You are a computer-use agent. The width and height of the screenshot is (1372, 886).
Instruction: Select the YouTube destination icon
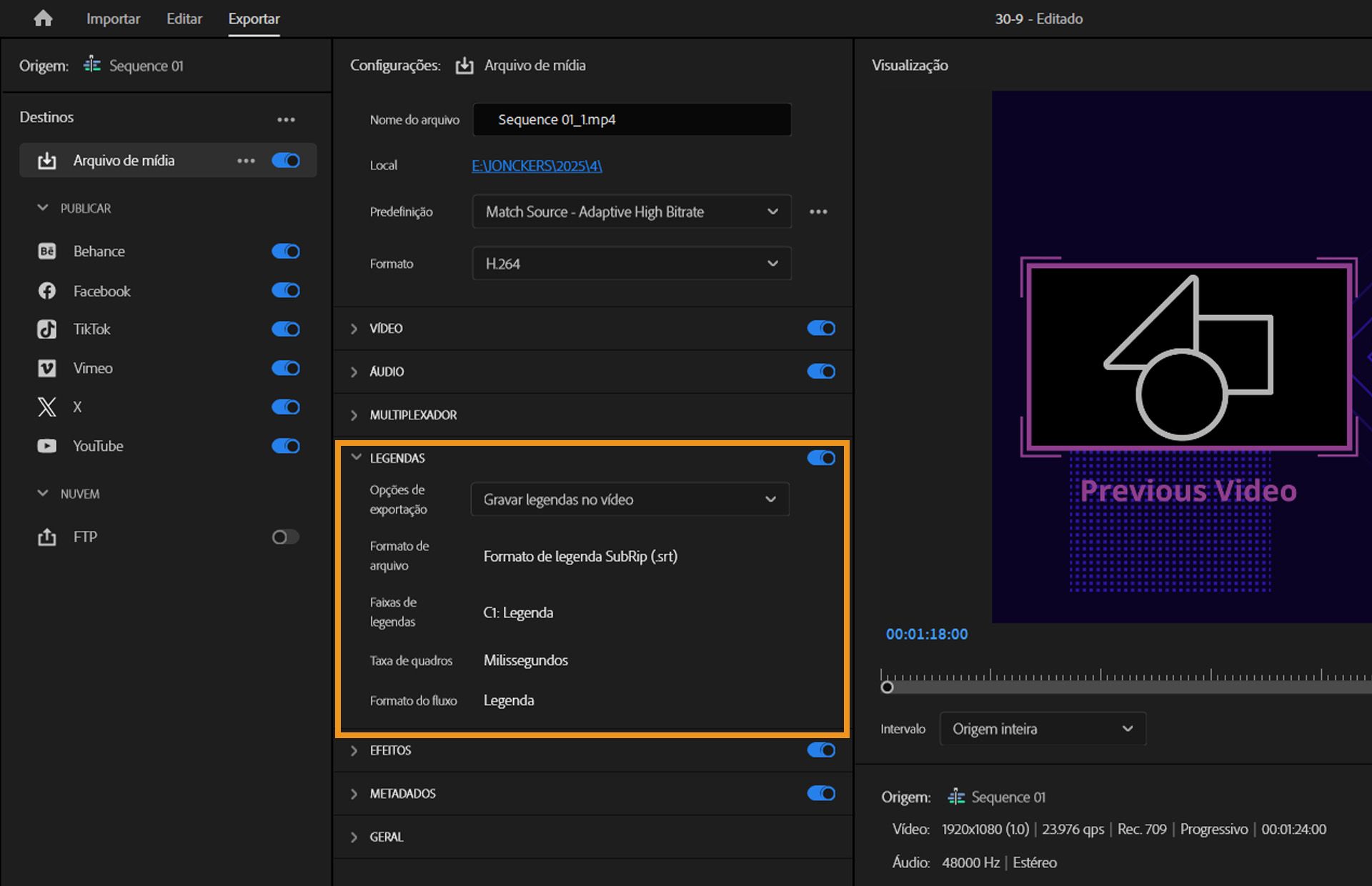pos(46,445)
